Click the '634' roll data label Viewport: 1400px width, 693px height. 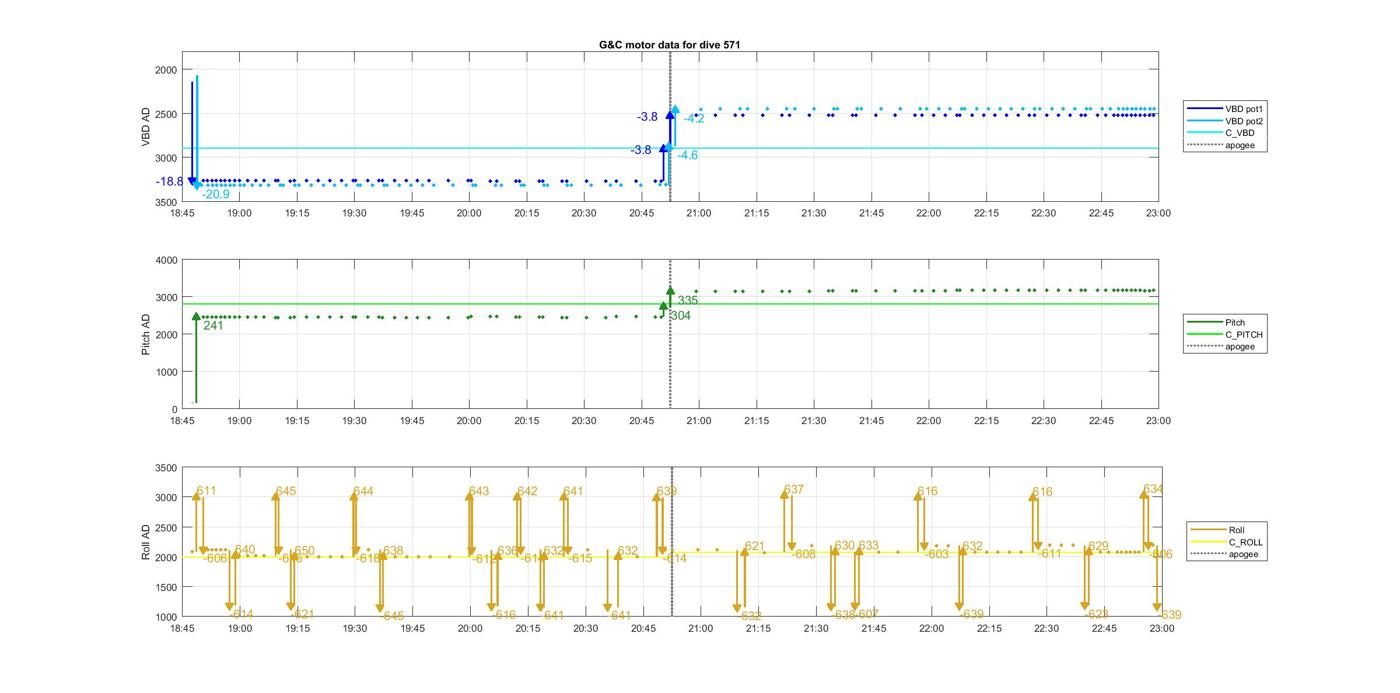coord(1153,489)
